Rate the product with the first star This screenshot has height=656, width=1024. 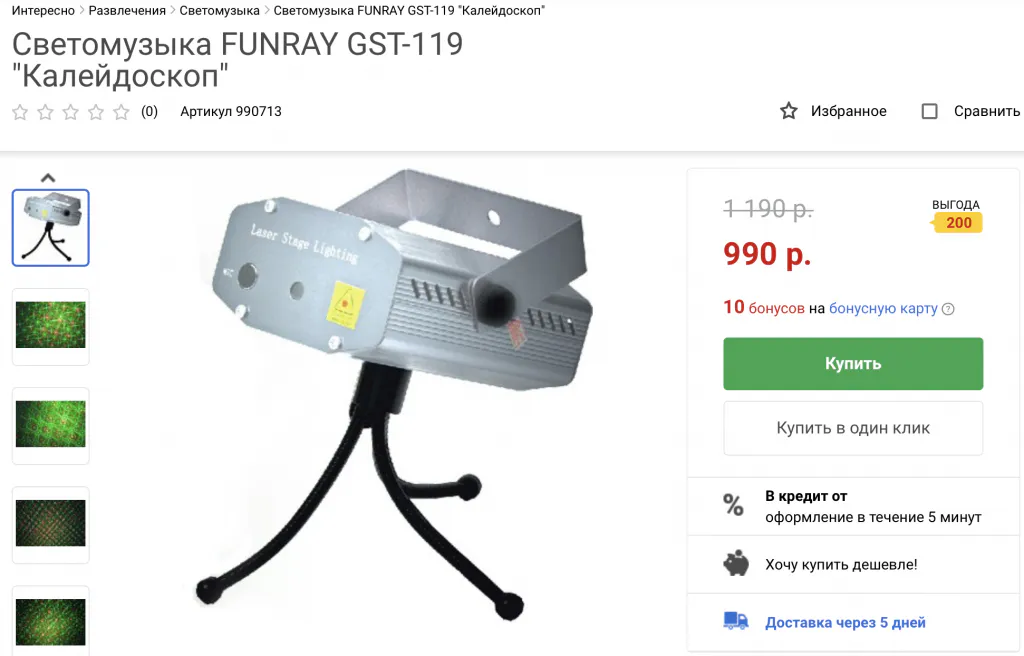click(x=20, y=112)
